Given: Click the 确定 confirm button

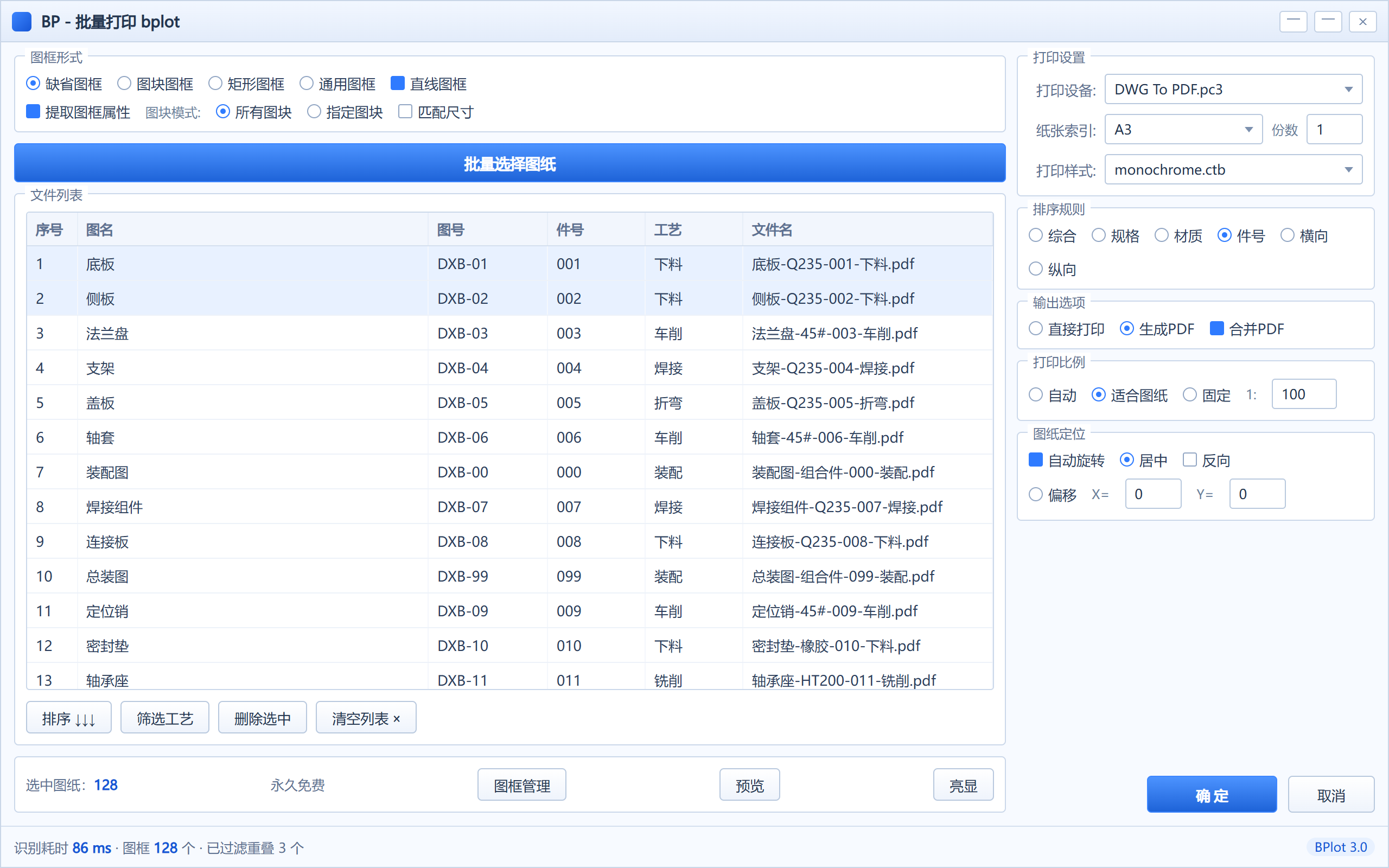Looking at the screenshot, I should coord(1212,795).
